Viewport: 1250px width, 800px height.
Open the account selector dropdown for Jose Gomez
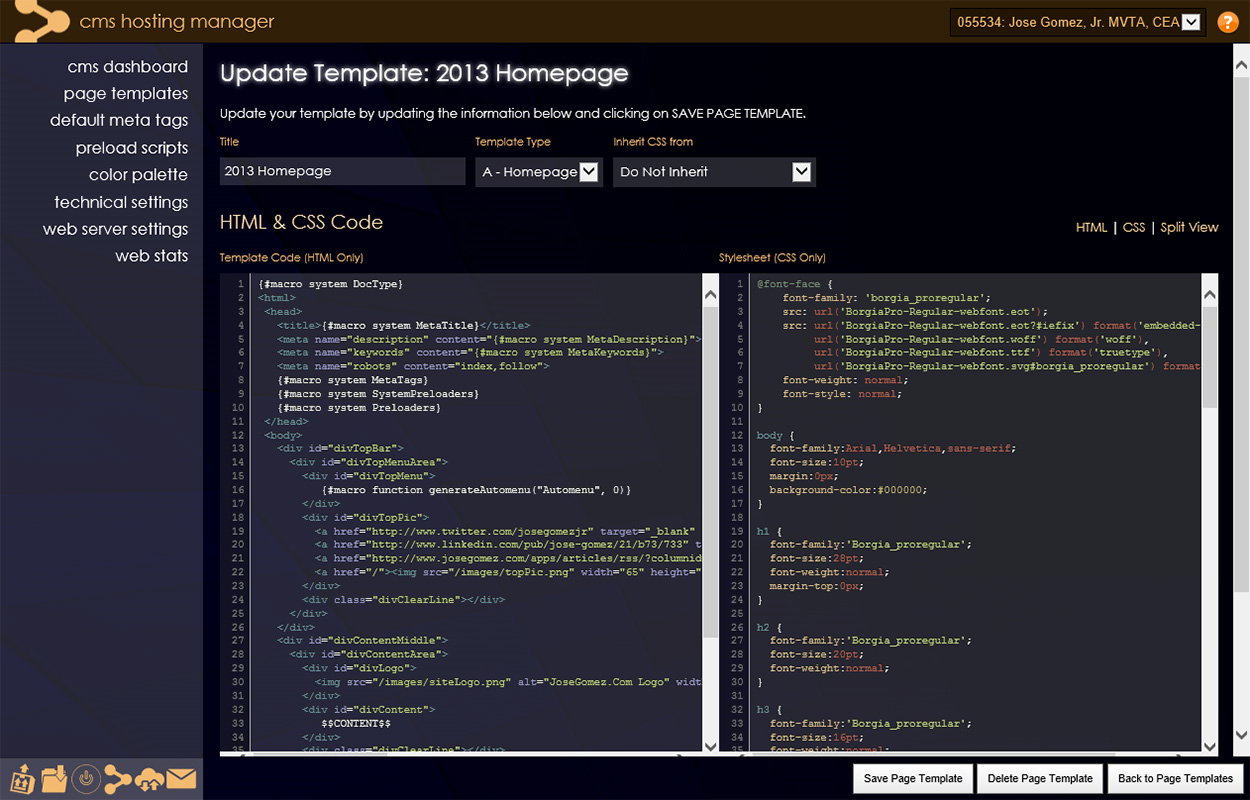pos(1077,22)
